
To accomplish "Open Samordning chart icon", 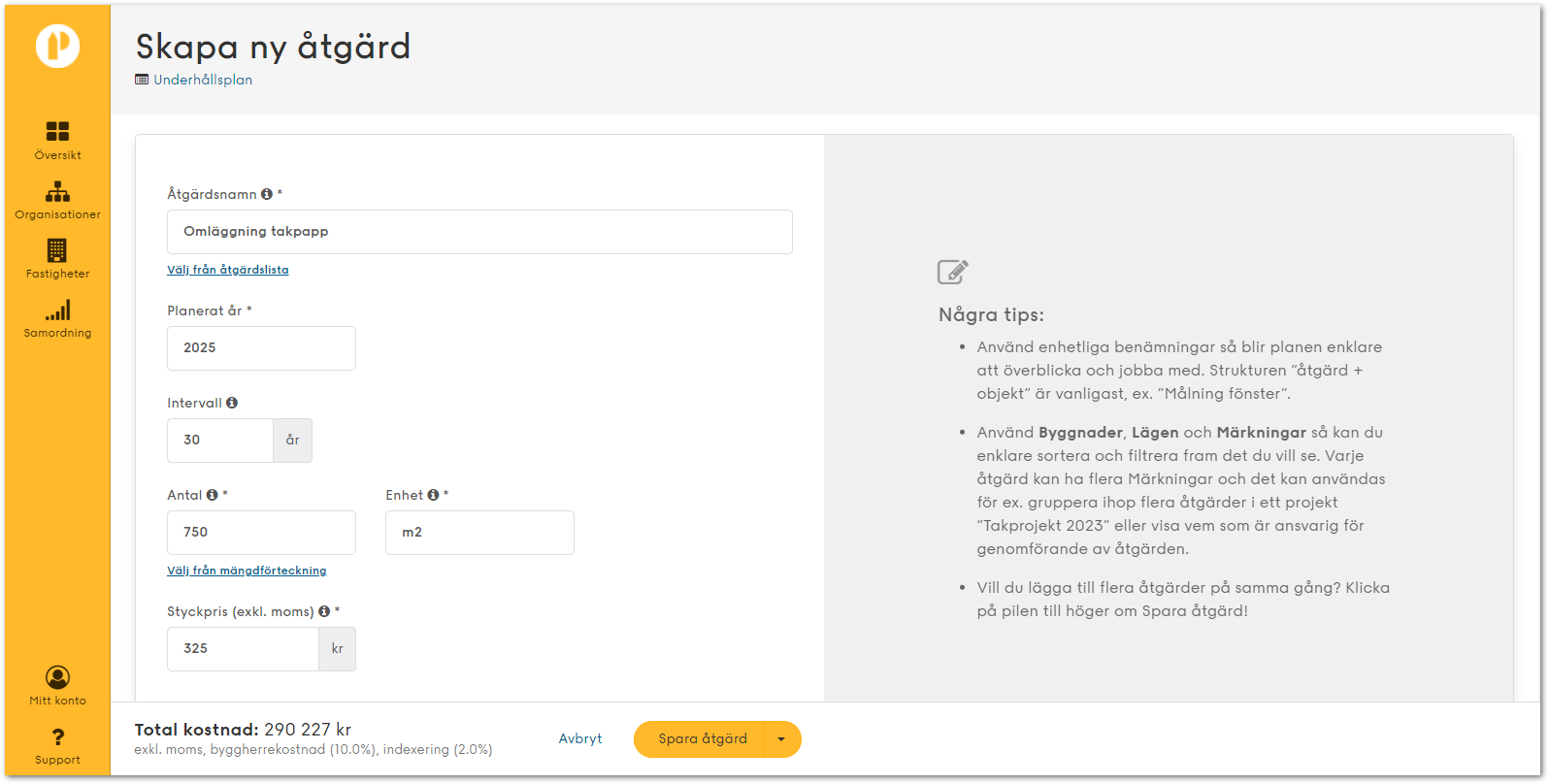I will click(57, 310).
